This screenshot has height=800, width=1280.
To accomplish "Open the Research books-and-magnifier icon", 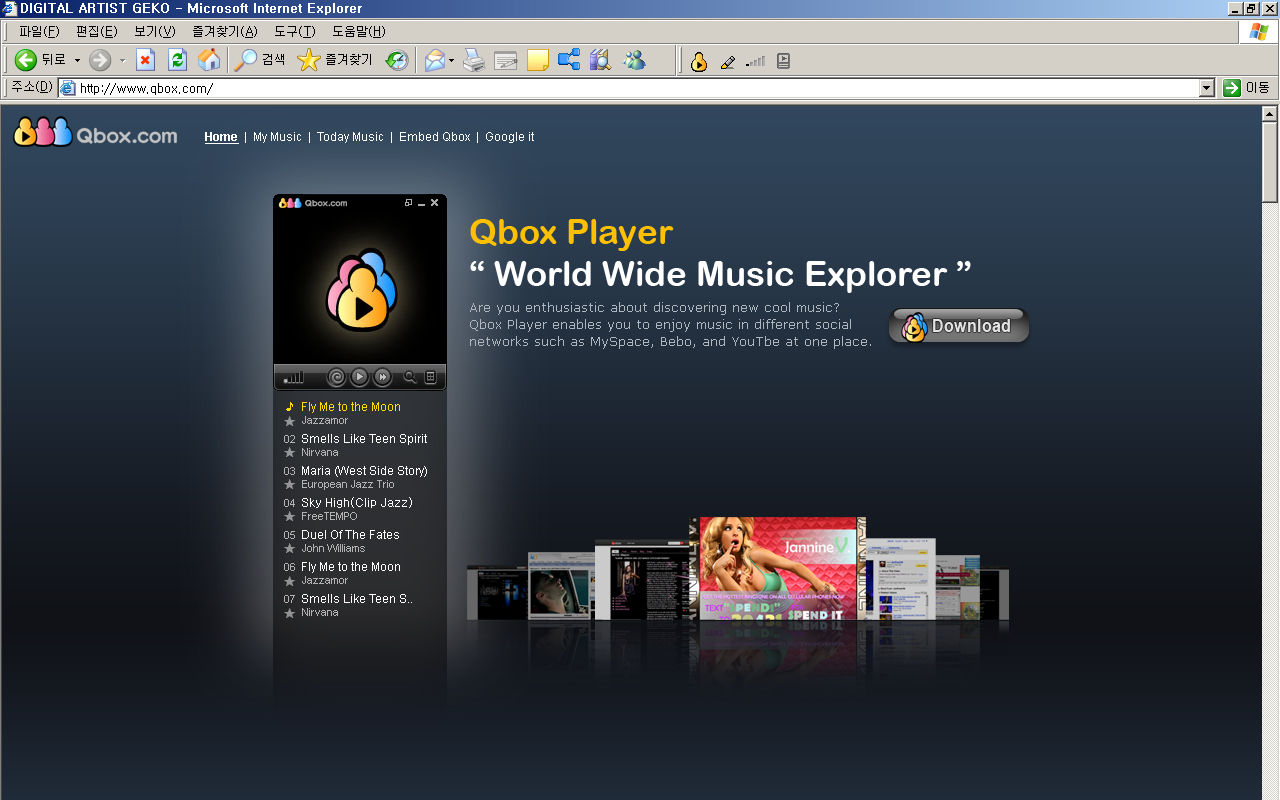I will pos(600,60).
